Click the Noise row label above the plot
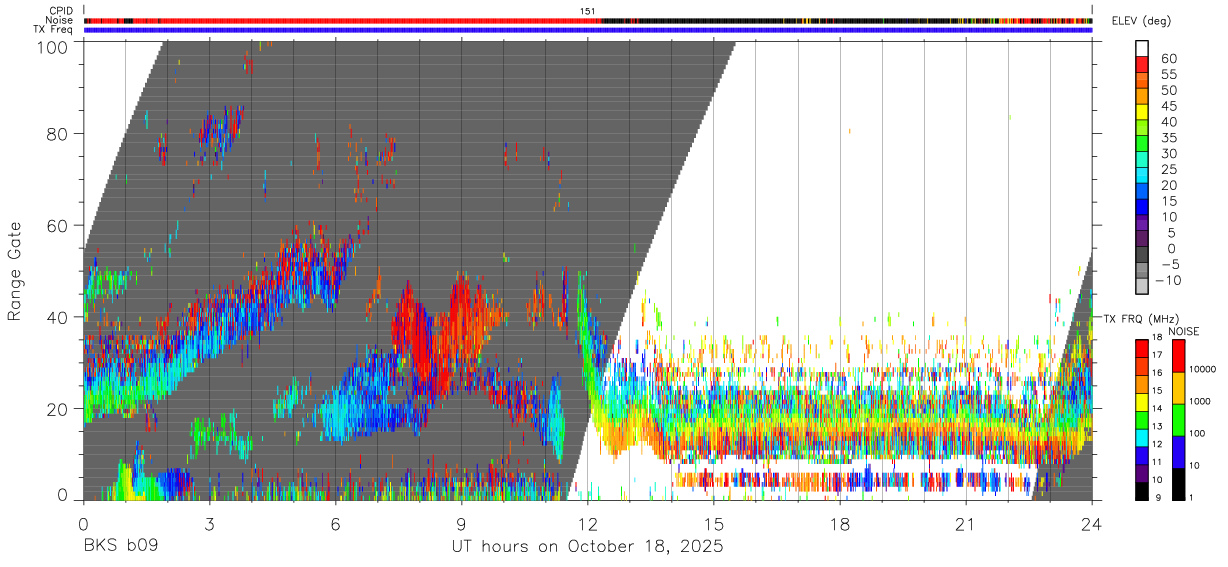1228x567 pixels. tap(61, 20)
